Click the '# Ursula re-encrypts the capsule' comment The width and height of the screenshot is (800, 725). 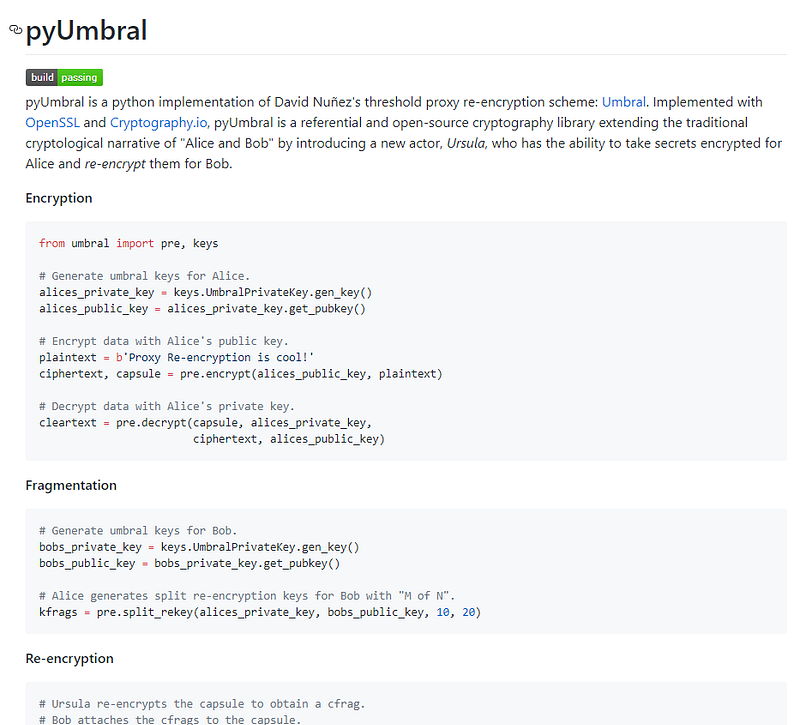coord(203,704)
